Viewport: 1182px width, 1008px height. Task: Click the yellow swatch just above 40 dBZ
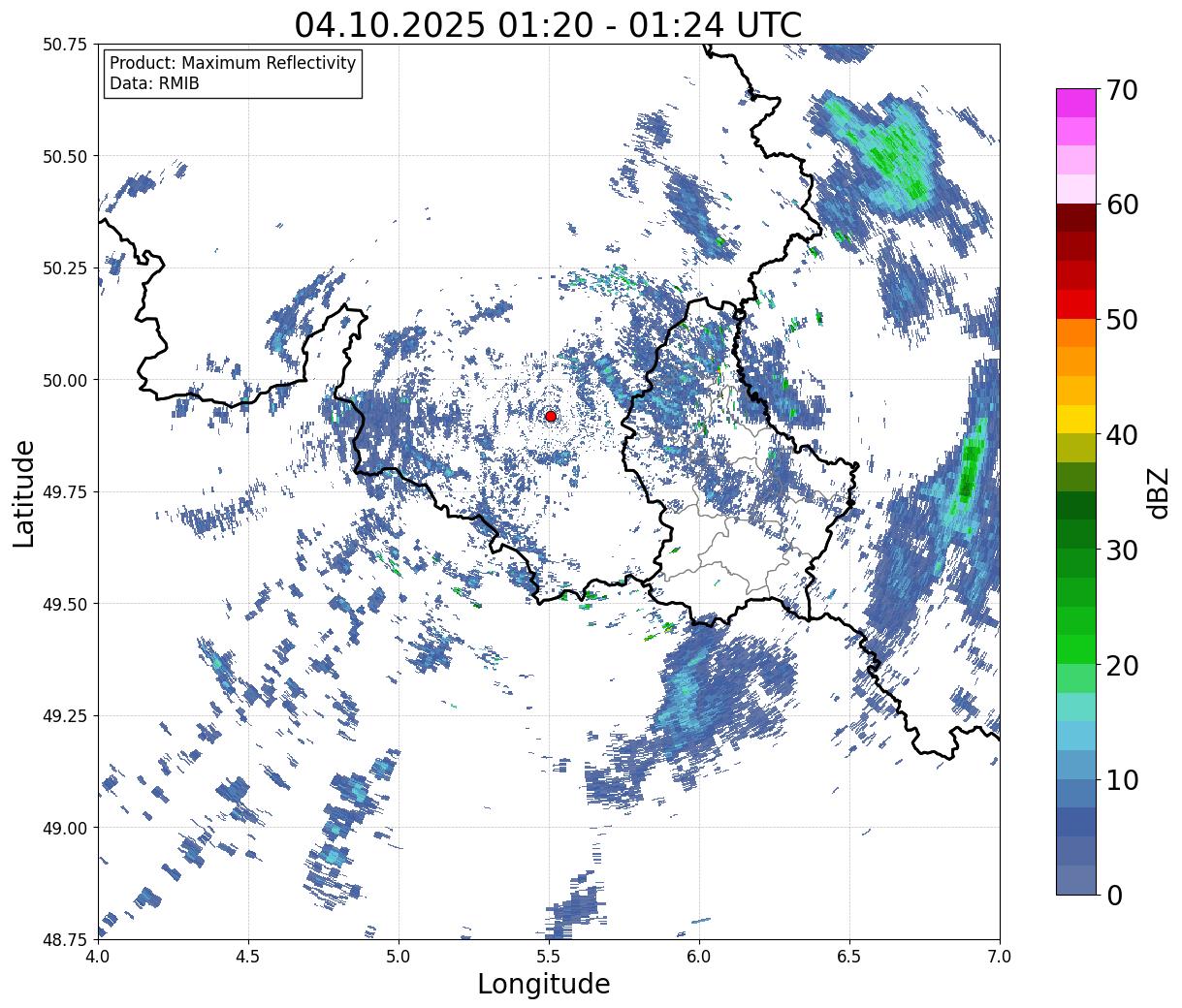click(x=1076, y=420)
